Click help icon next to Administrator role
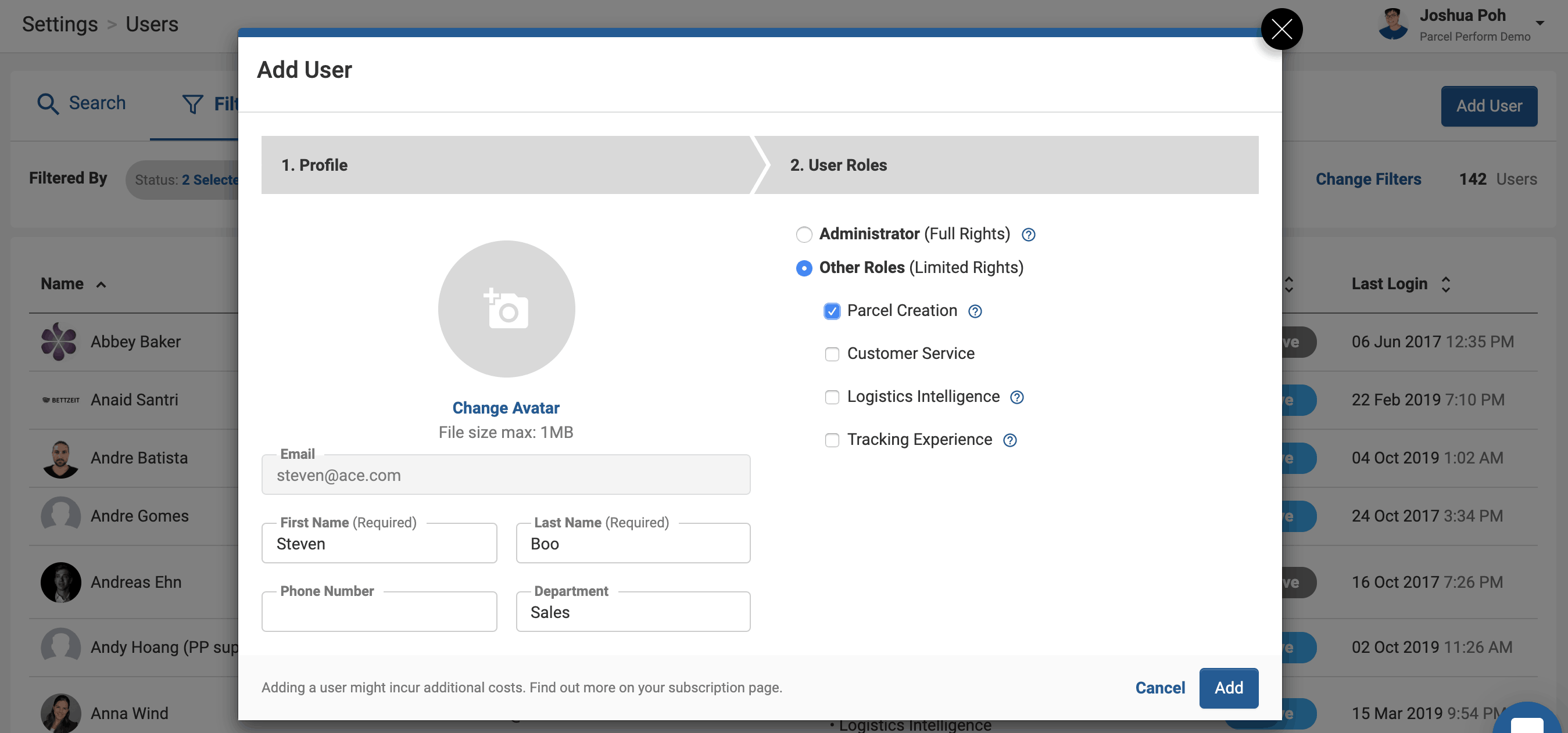Screen dimensions: 1568x733 click(x=1028, y=235)
